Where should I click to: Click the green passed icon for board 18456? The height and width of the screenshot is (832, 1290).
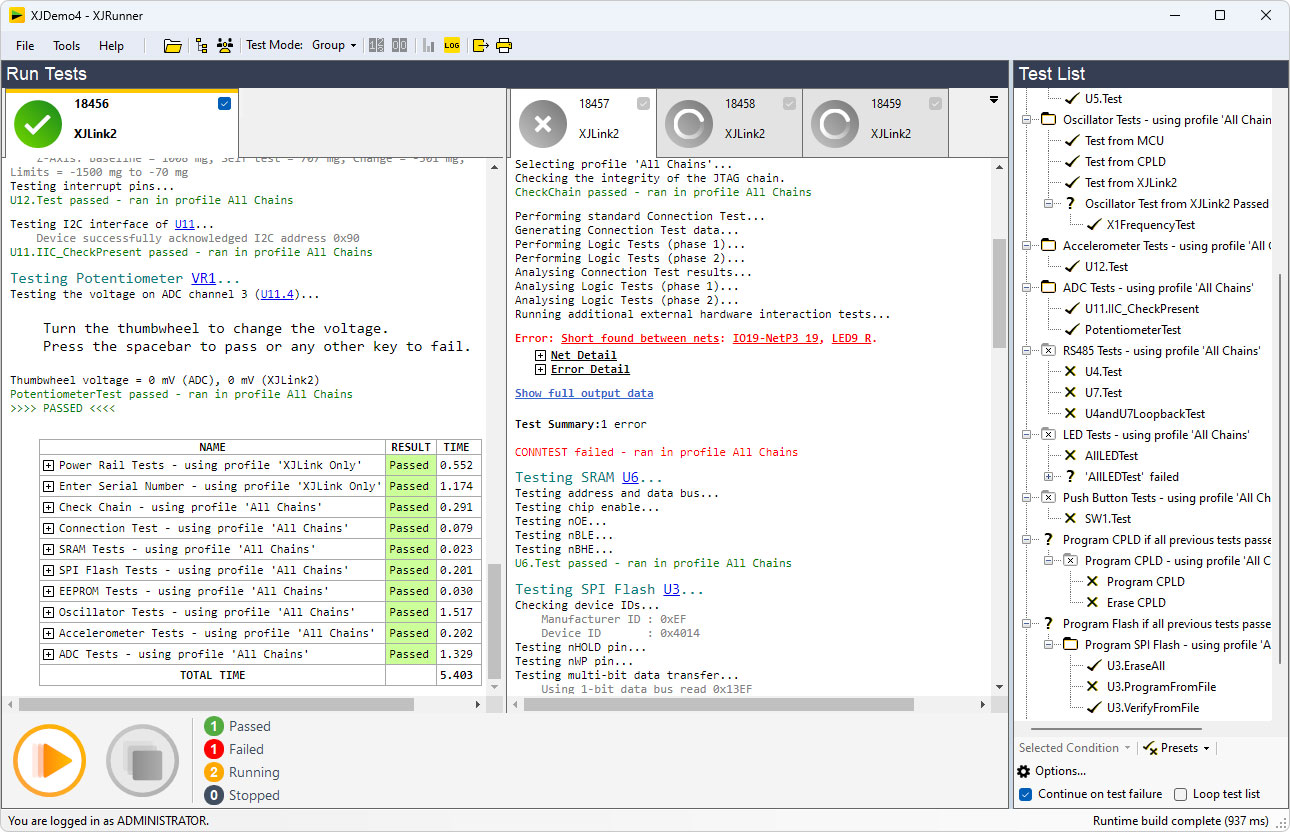[x=38, y=123]
